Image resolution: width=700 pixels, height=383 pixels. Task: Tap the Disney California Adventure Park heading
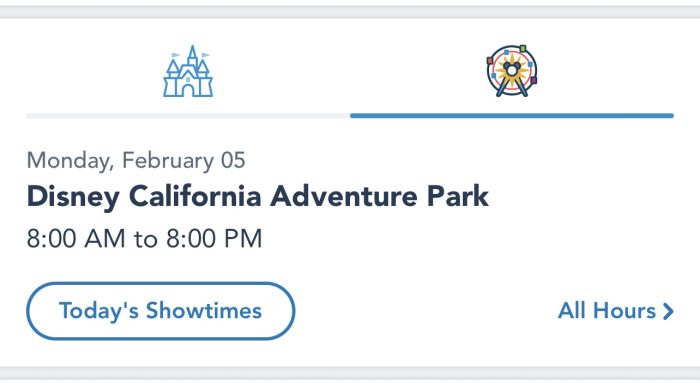point(258,196)
